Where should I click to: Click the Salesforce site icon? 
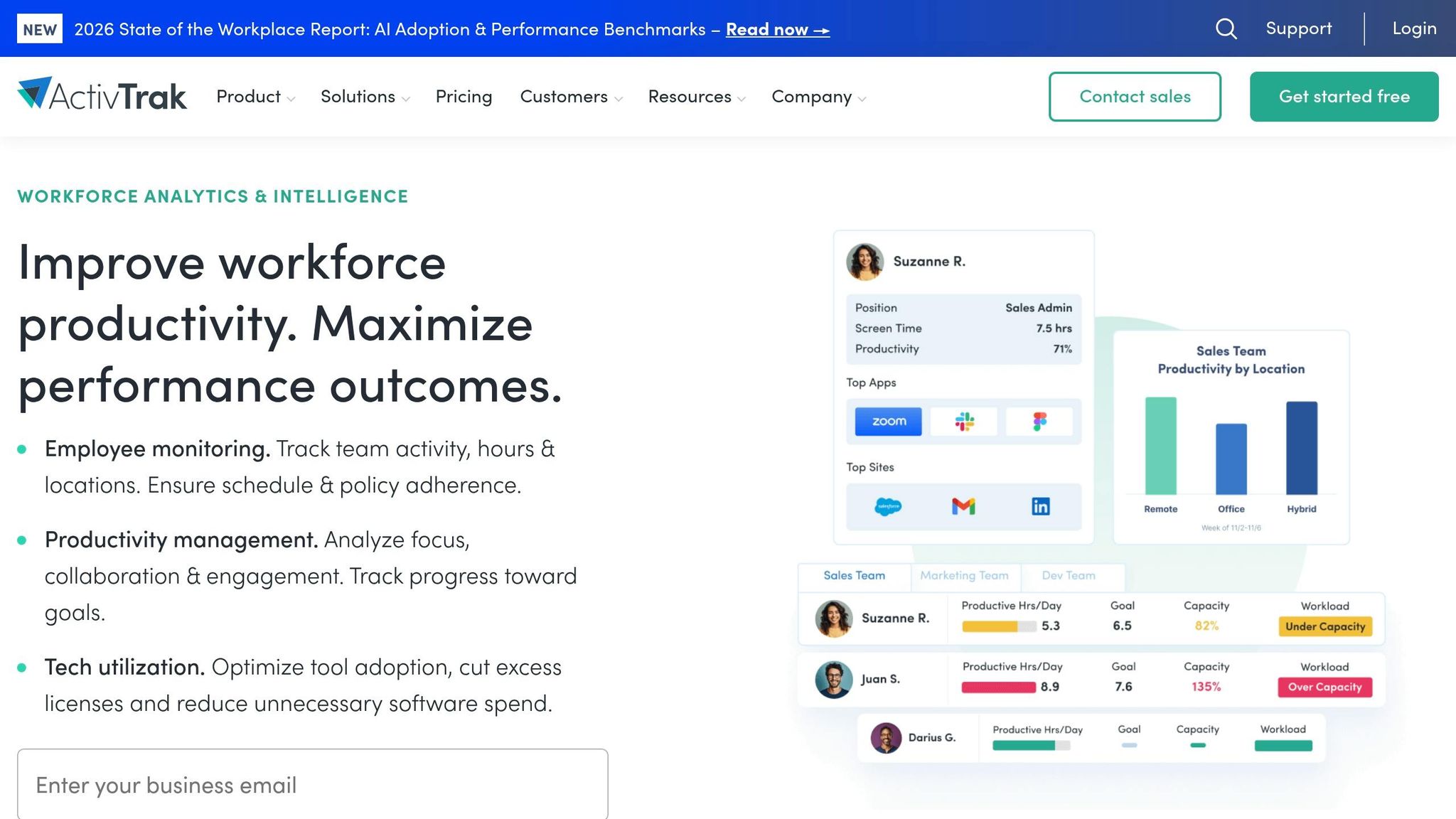pos(887,506)
